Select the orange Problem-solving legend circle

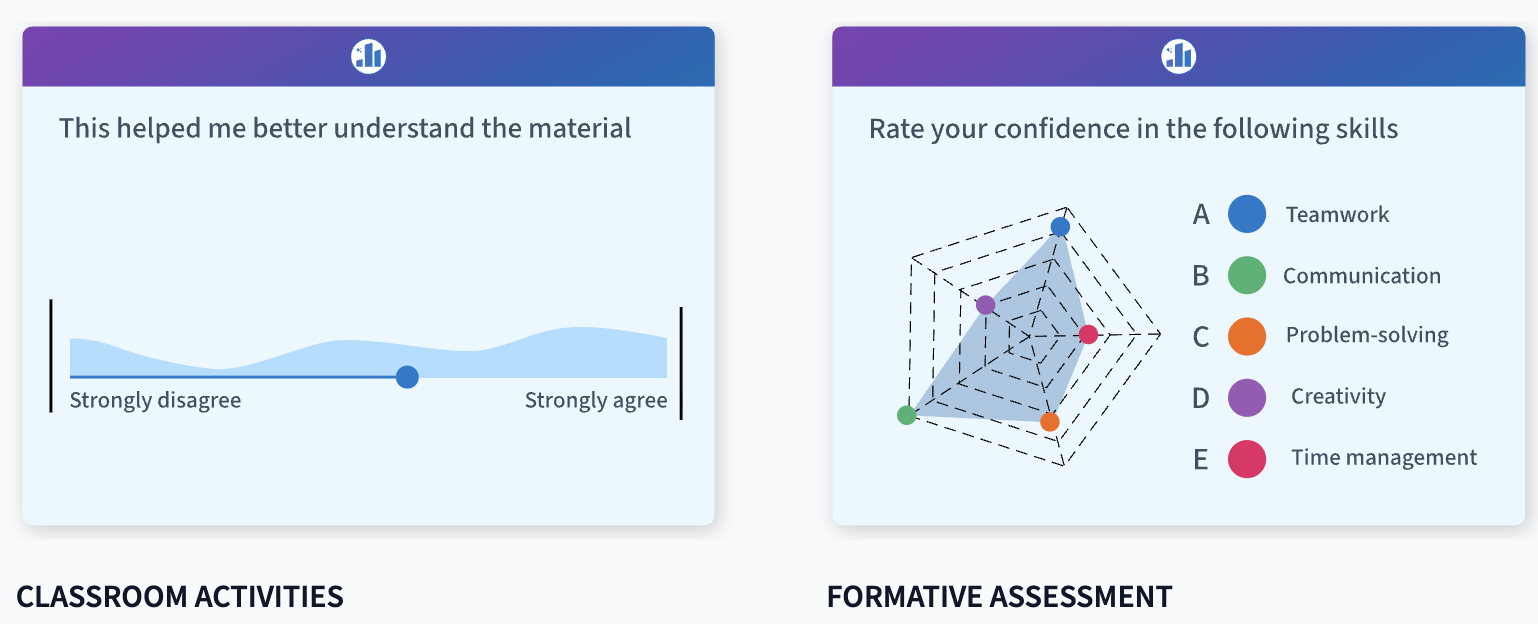coord(1246,336)
